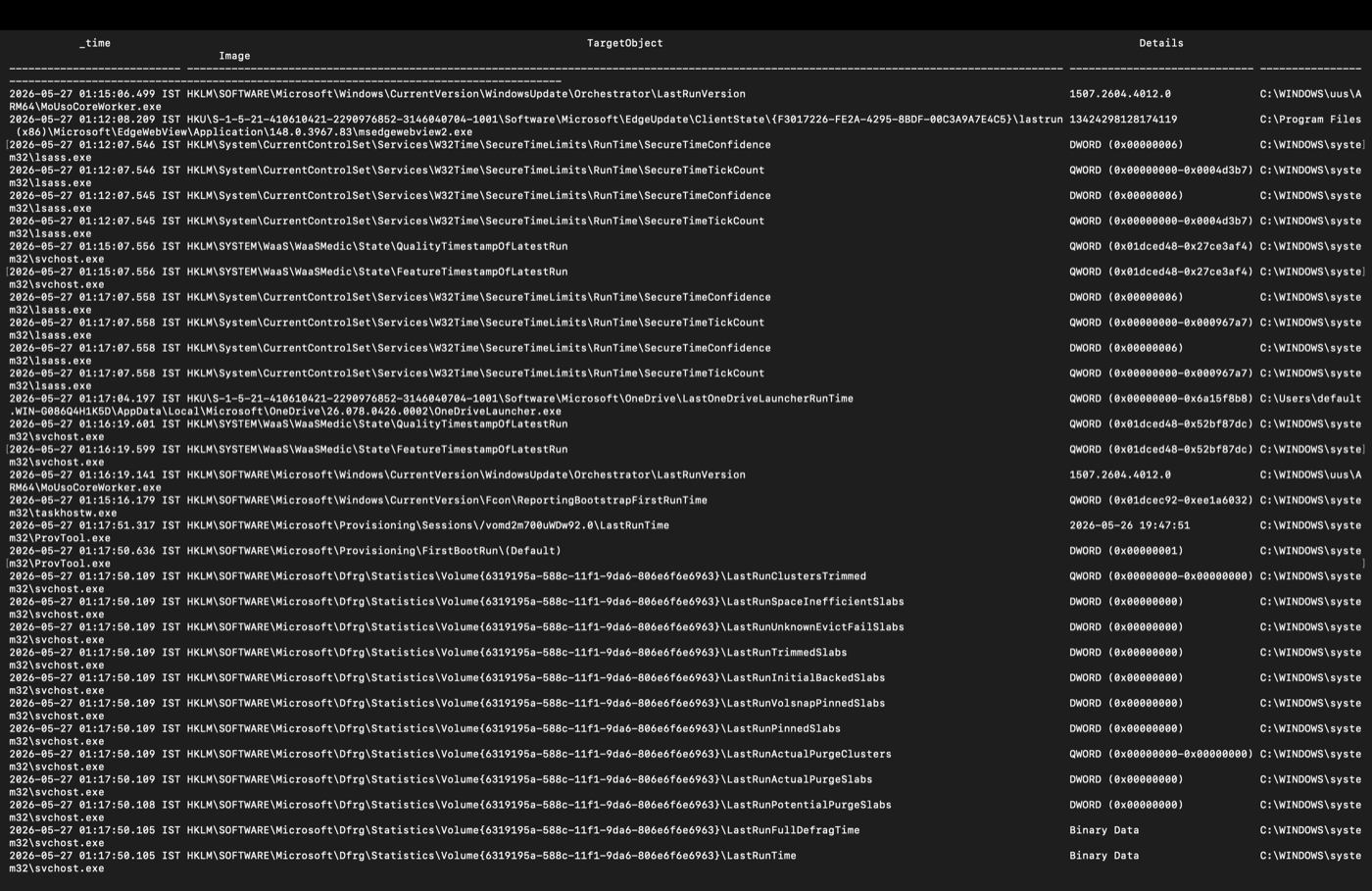This screenshot has width=1372, height=891.
Task: Select timestamp 2026-05-27 01:17:51.317 IST
Action: click(95, 526)
